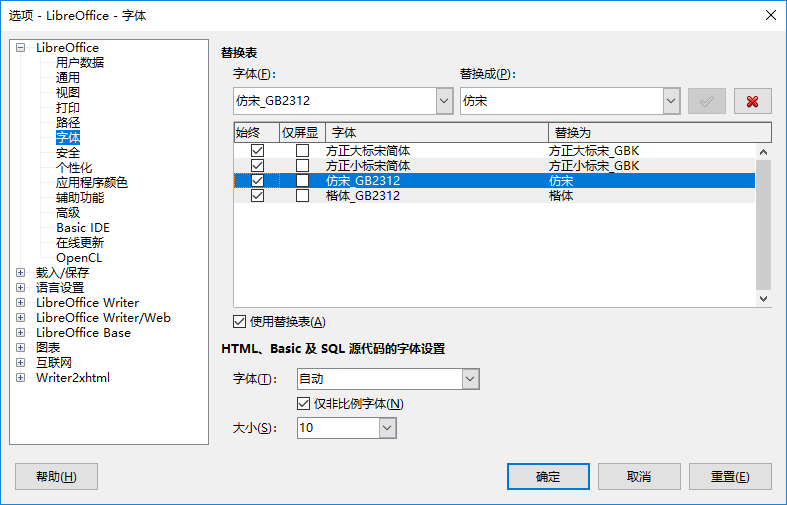This screenshot has width=787, height=505.
Task: Click the checkmark apply replacement button
Action: [707, 101]
